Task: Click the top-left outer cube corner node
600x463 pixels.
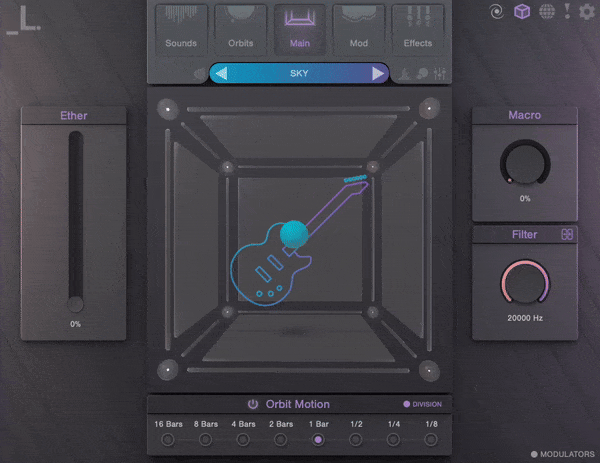Action: [168, 109]
